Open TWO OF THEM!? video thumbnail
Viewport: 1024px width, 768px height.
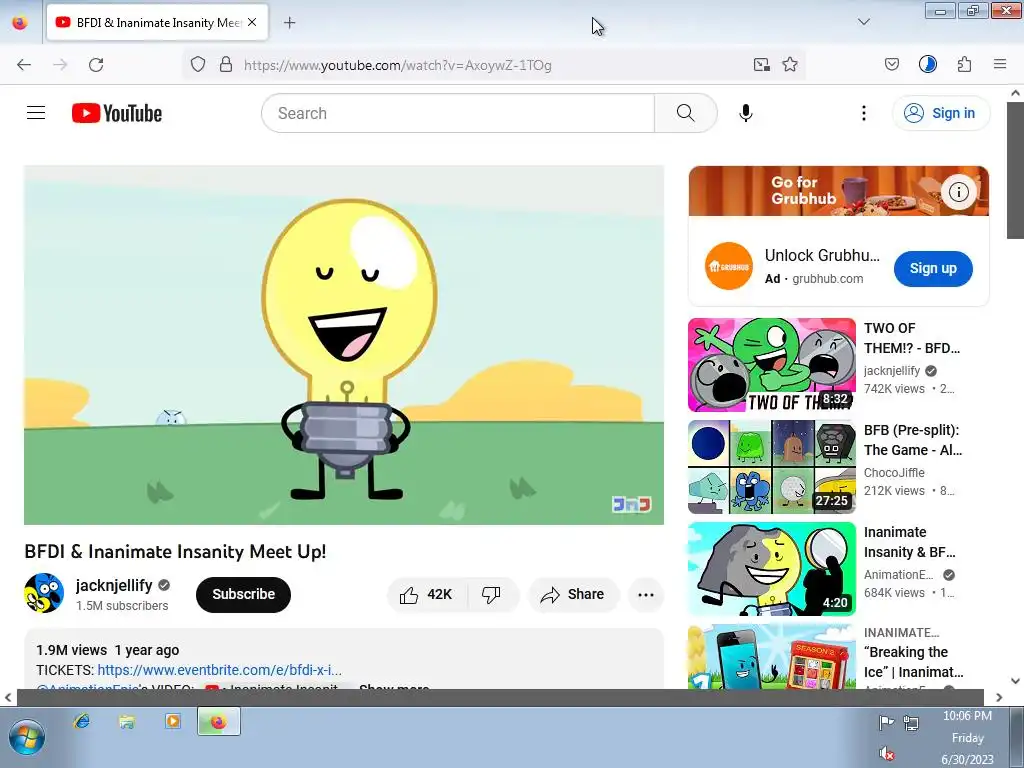pyautogui.click(x=771, y=365)
